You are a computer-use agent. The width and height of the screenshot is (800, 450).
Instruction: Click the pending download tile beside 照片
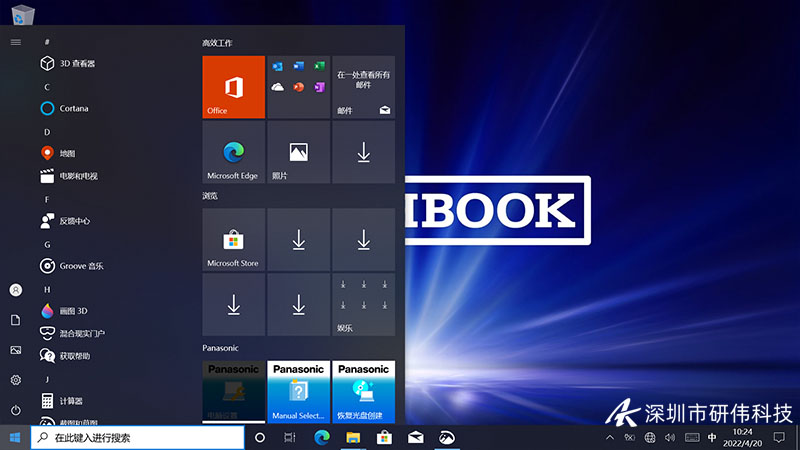(364, 152)
